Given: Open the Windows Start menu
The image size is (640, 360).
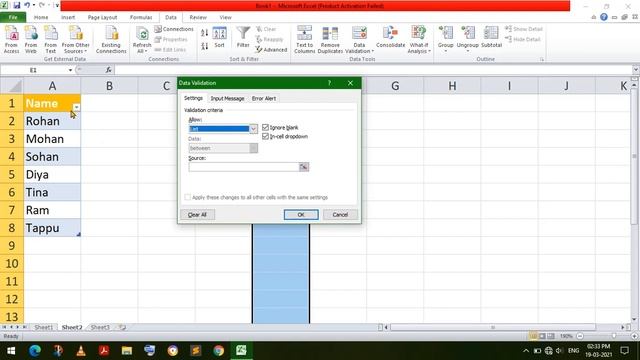Looking at the screenshot, I should pyautogui.click(x=11, y=351).
